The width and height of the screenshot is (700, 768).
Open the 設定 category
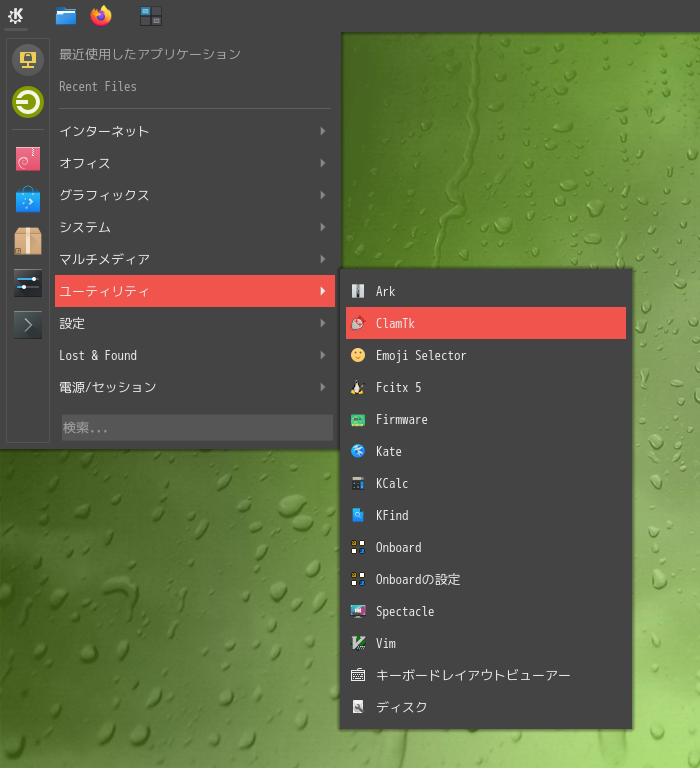pyautogui.click(x=194, y=323)
